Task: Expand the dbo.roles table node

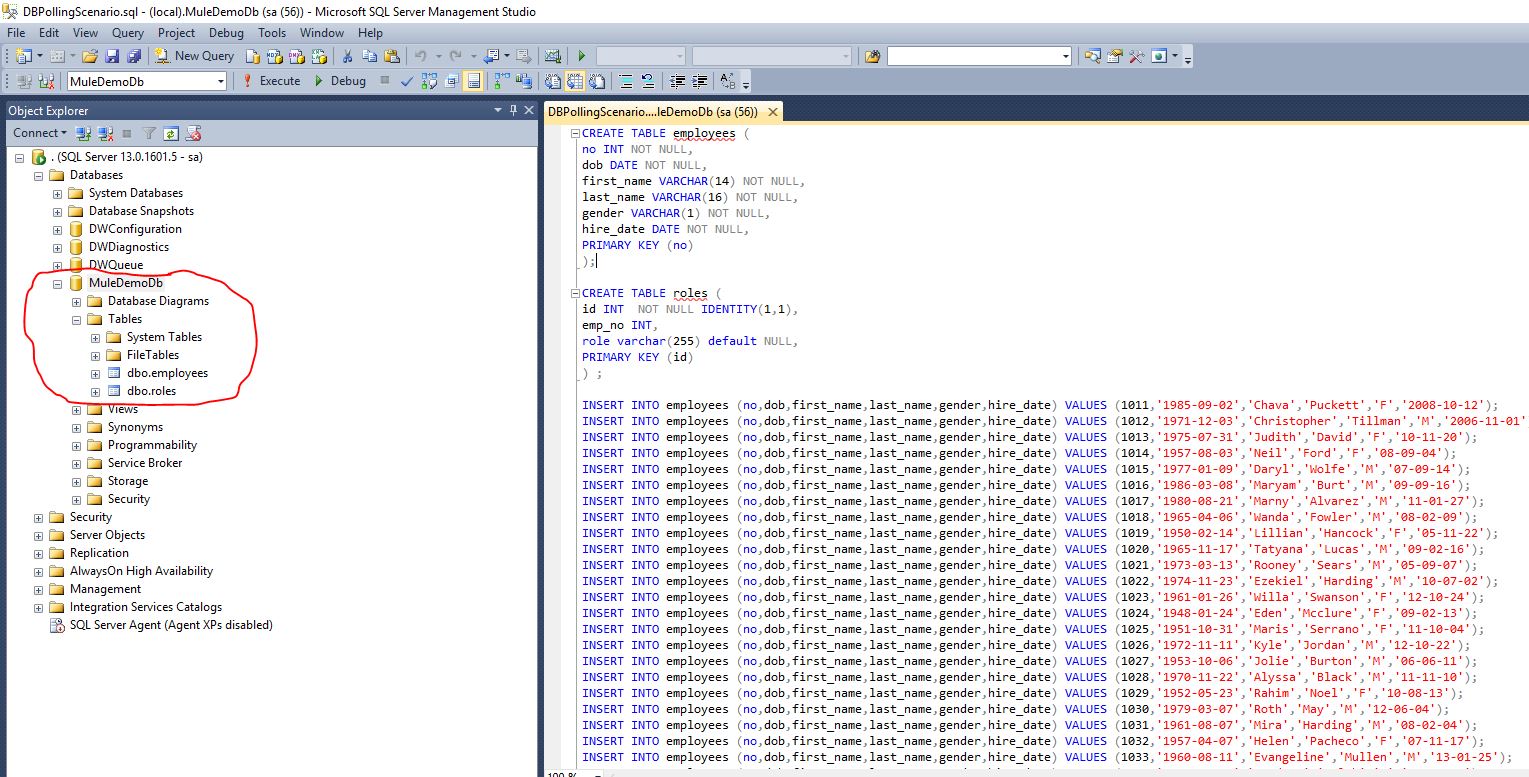Action: coord(96,391)
